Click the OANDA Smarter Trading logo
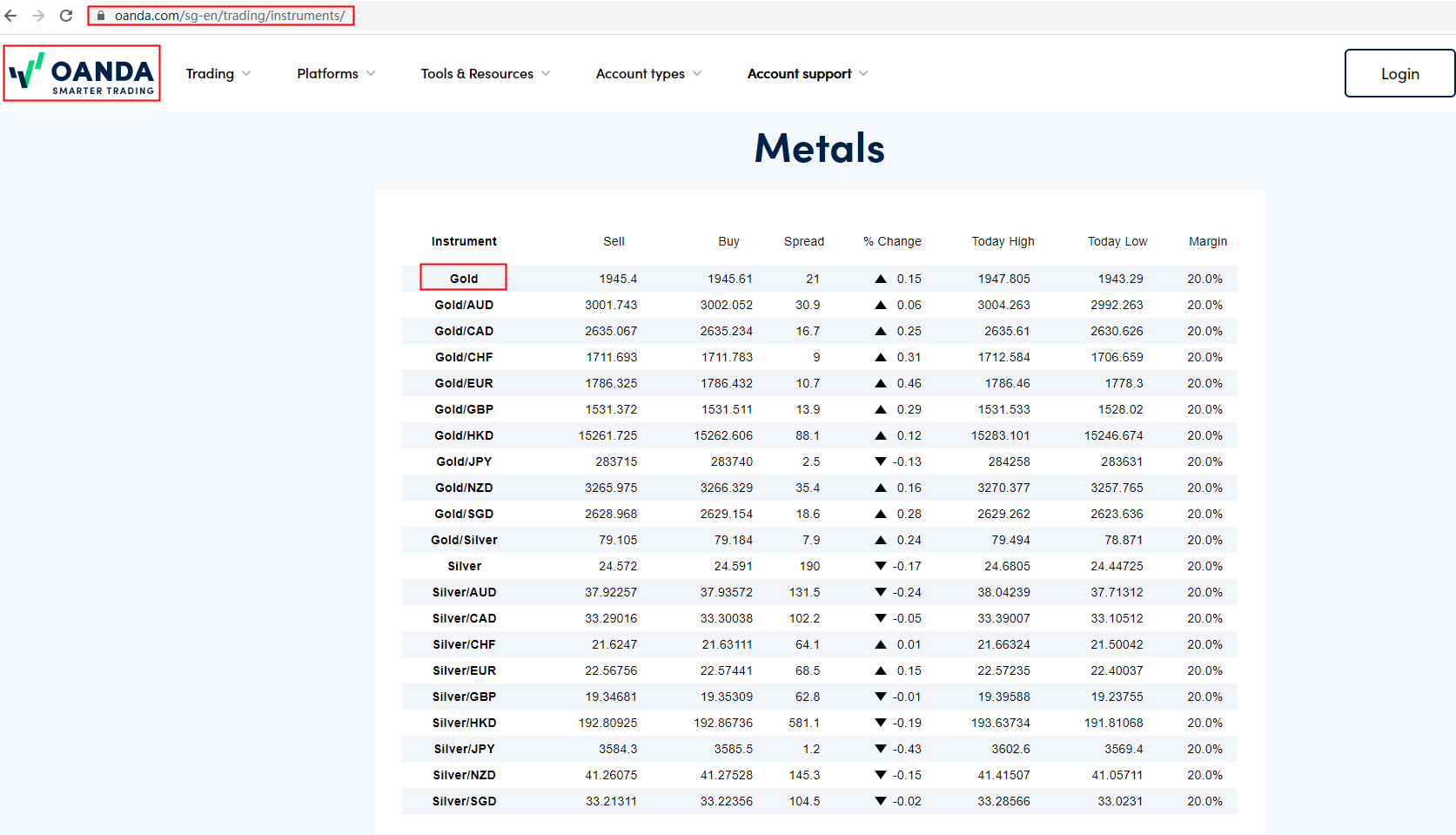Image resolution: width=1456 pixels, height=835 pixels. [82, 74]
